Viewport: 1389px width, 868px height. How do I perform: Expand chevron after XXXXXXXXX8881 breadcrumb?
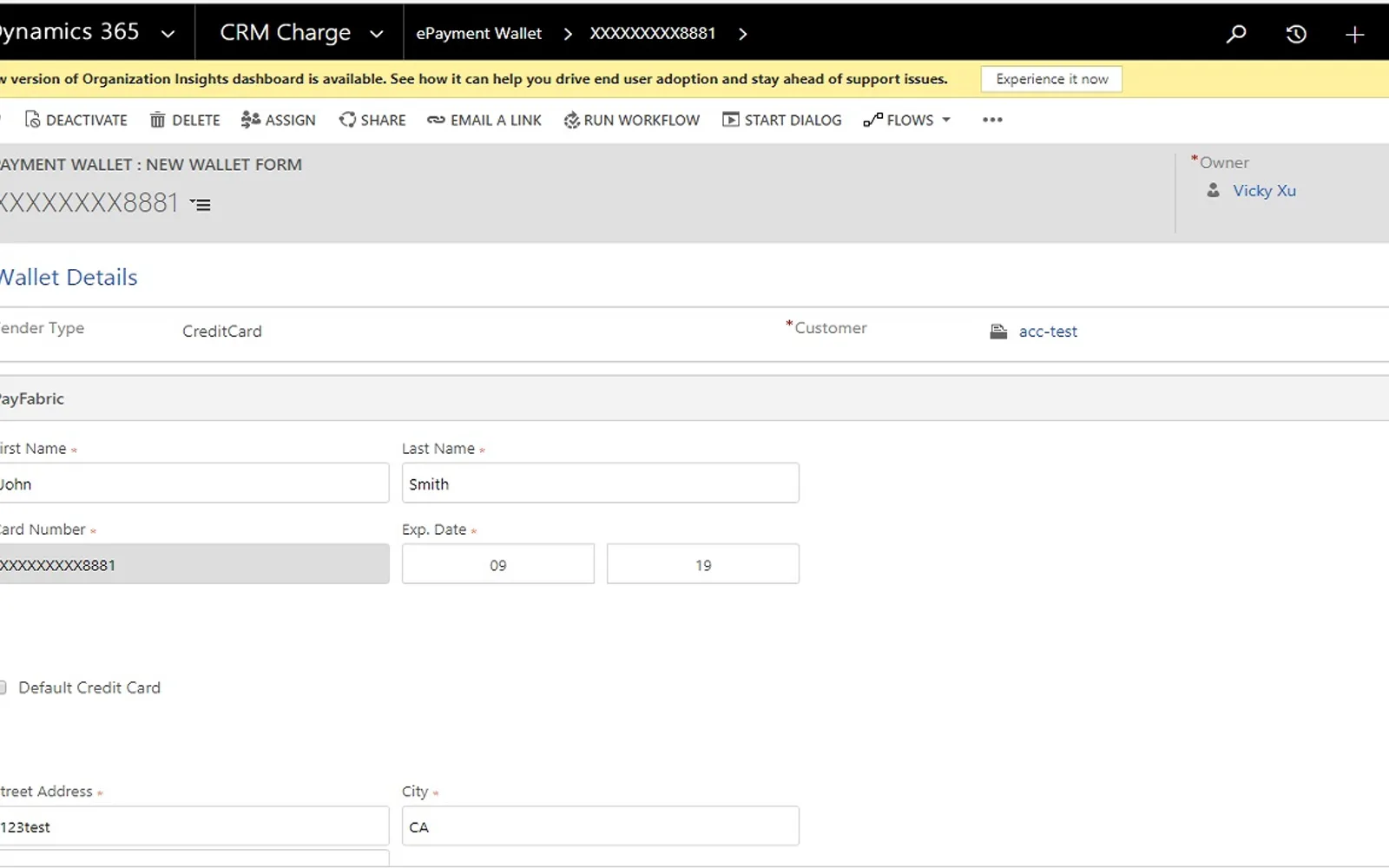[742, 34]
